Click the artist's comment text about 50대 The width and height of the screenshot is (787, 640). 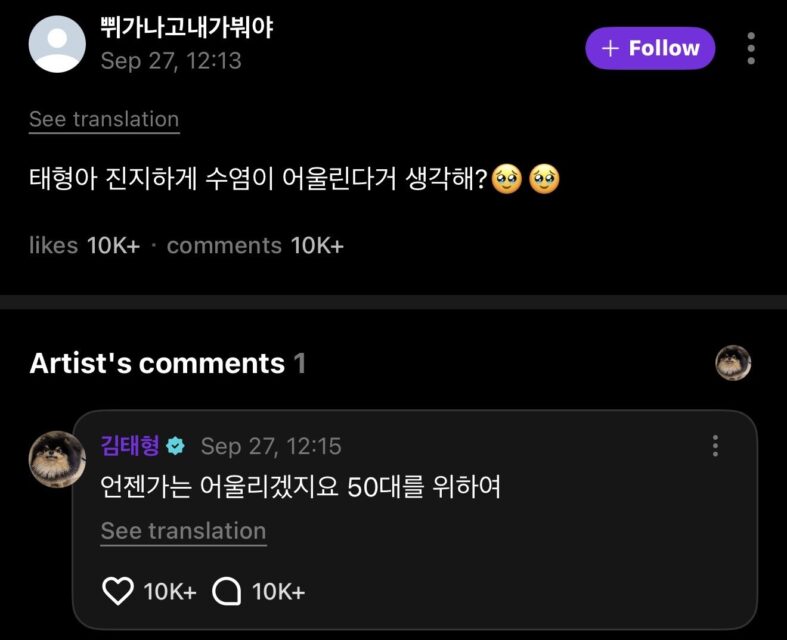point(300,488)
